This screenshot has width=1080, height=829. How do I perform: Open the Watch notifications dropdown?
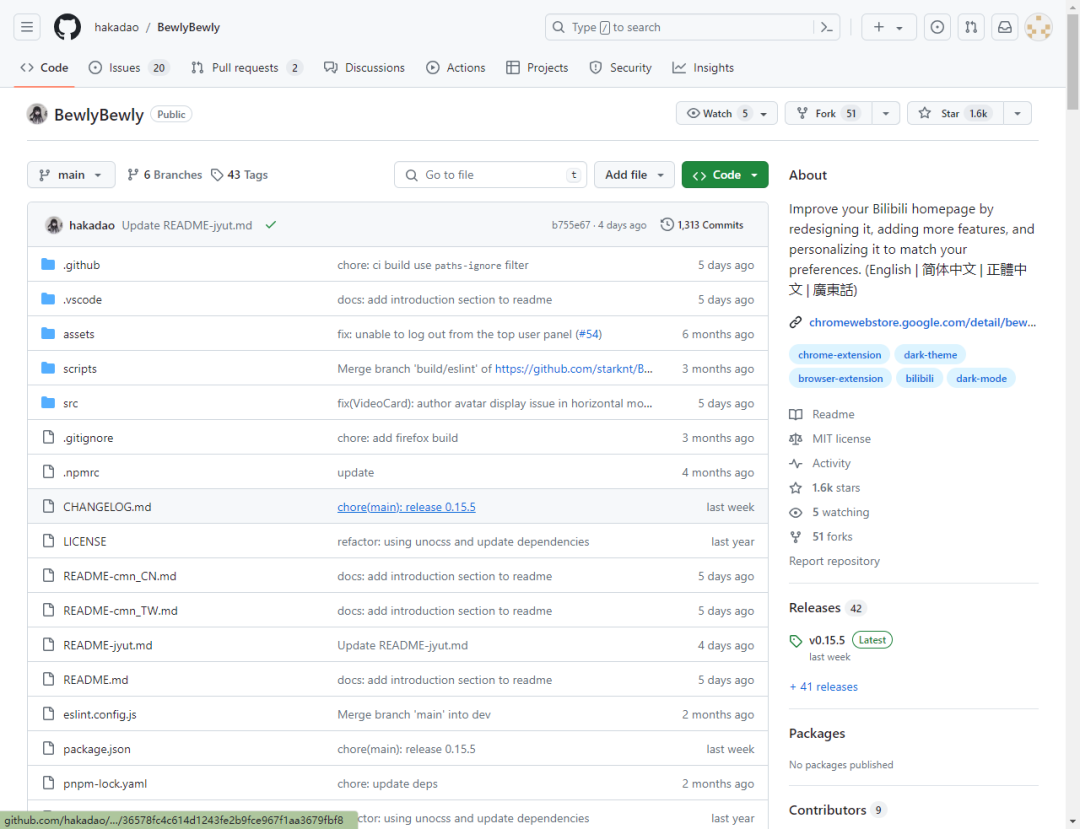pos(727,114)
